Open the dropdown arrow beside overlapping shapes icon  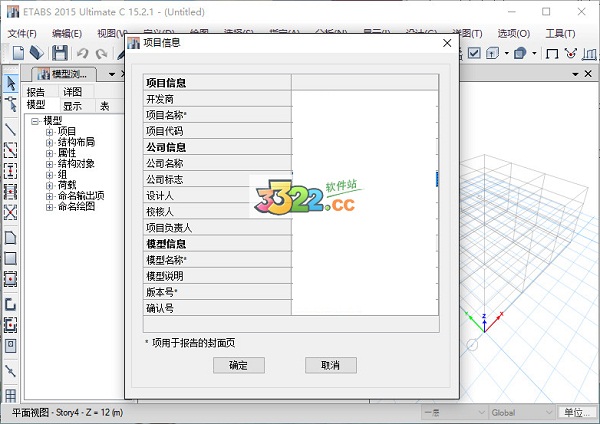(534, 53)
